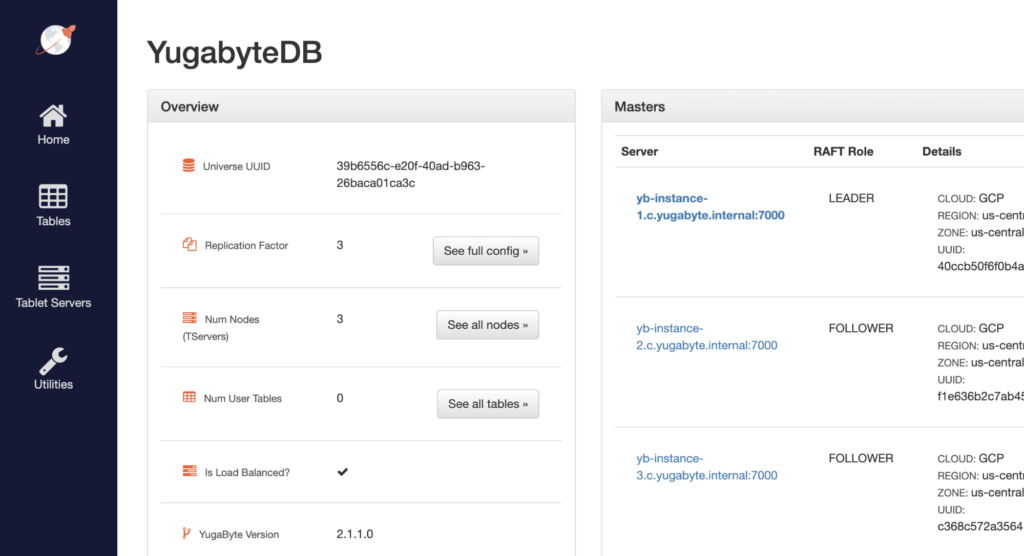Image resolution: width=1024 pixels, height=556 pixels.
Task: Click the YugabyteDB page title
Action: tap(234, 52)
